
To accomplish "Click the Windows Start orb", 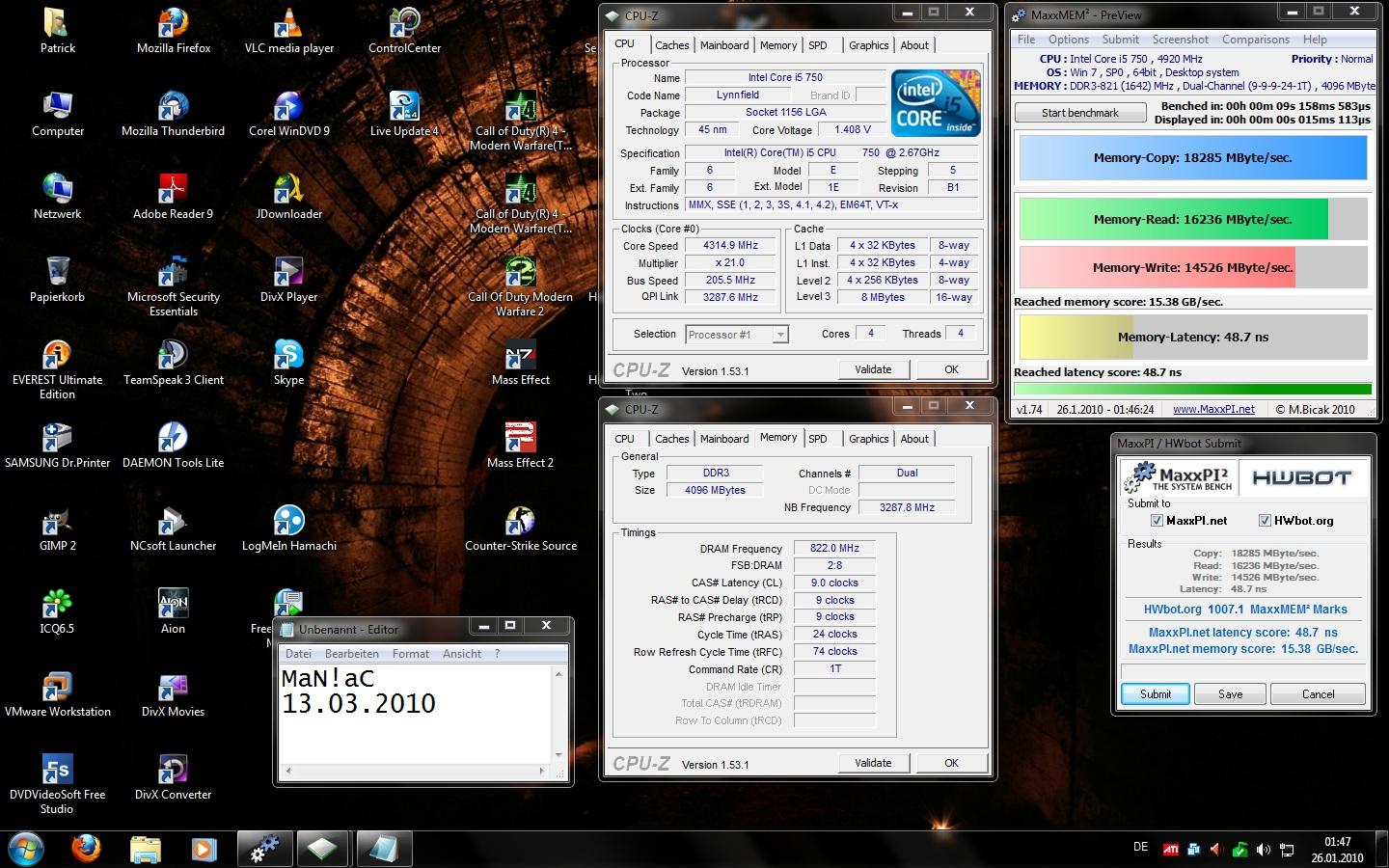I will 26,849.
